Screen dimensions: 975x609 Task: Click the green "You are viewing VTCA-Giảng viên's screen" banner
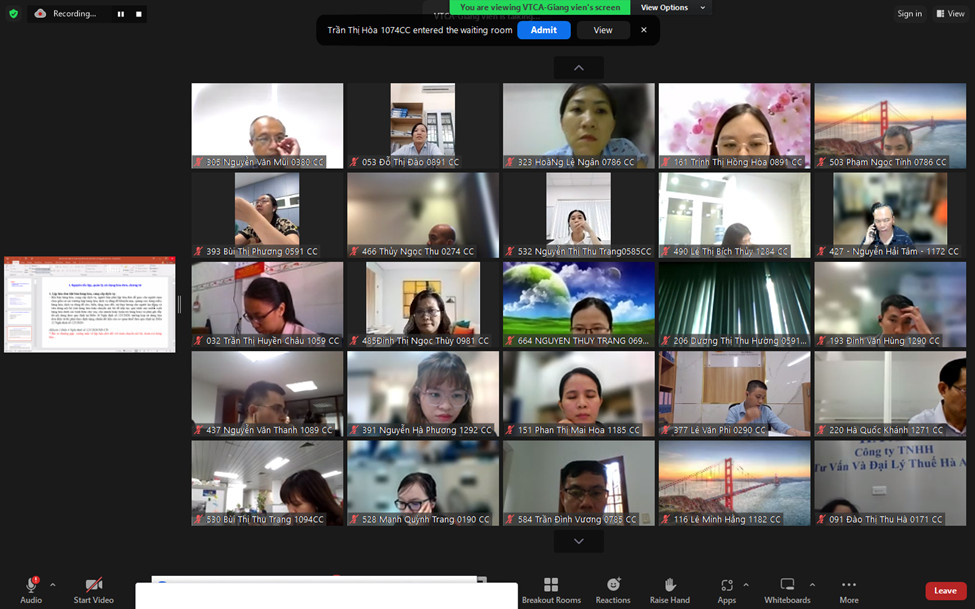pos(540,7)
